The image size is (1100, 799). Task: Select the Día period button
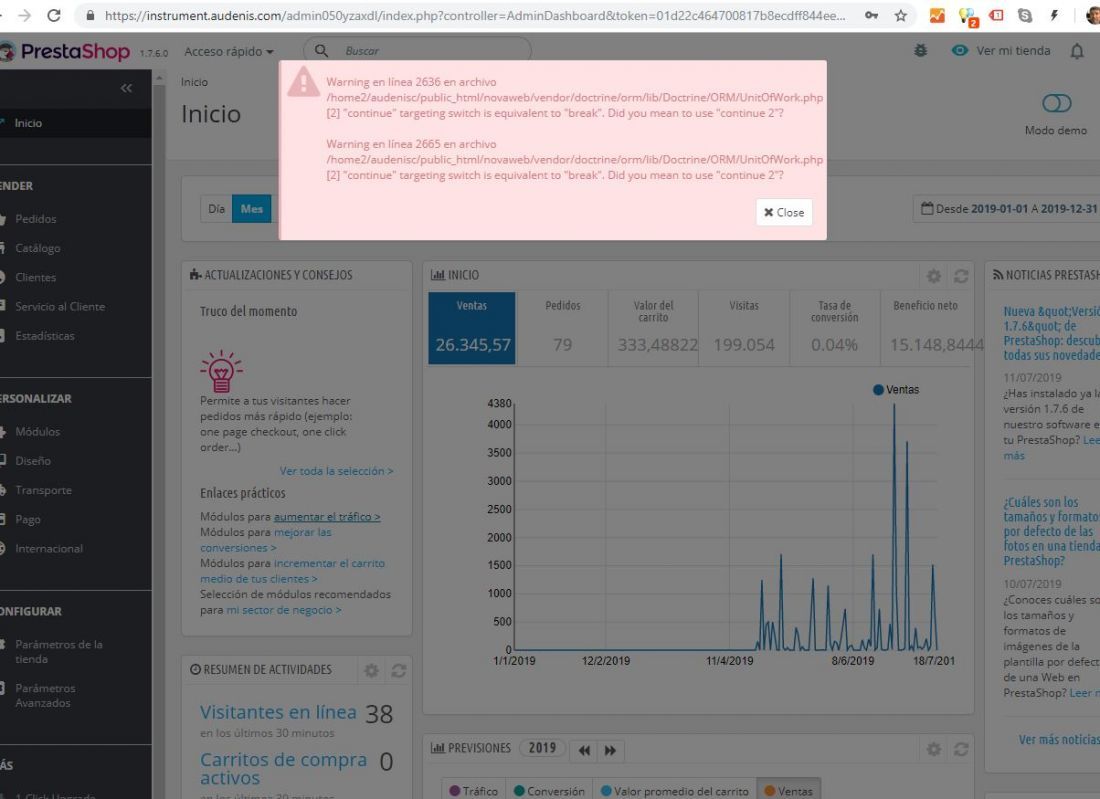(x=216, y=209)
